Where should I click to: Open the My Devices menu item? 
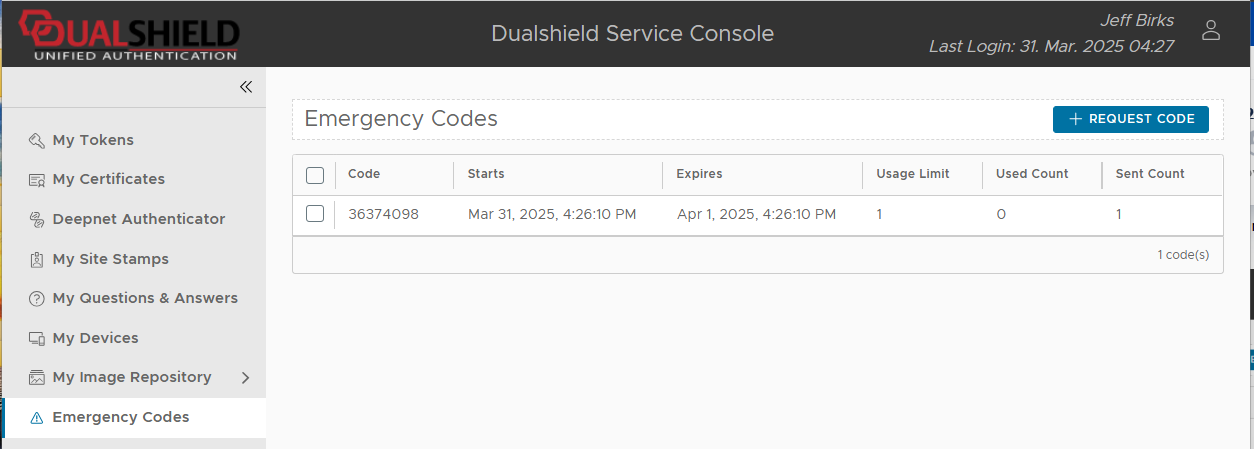[95, 338]
